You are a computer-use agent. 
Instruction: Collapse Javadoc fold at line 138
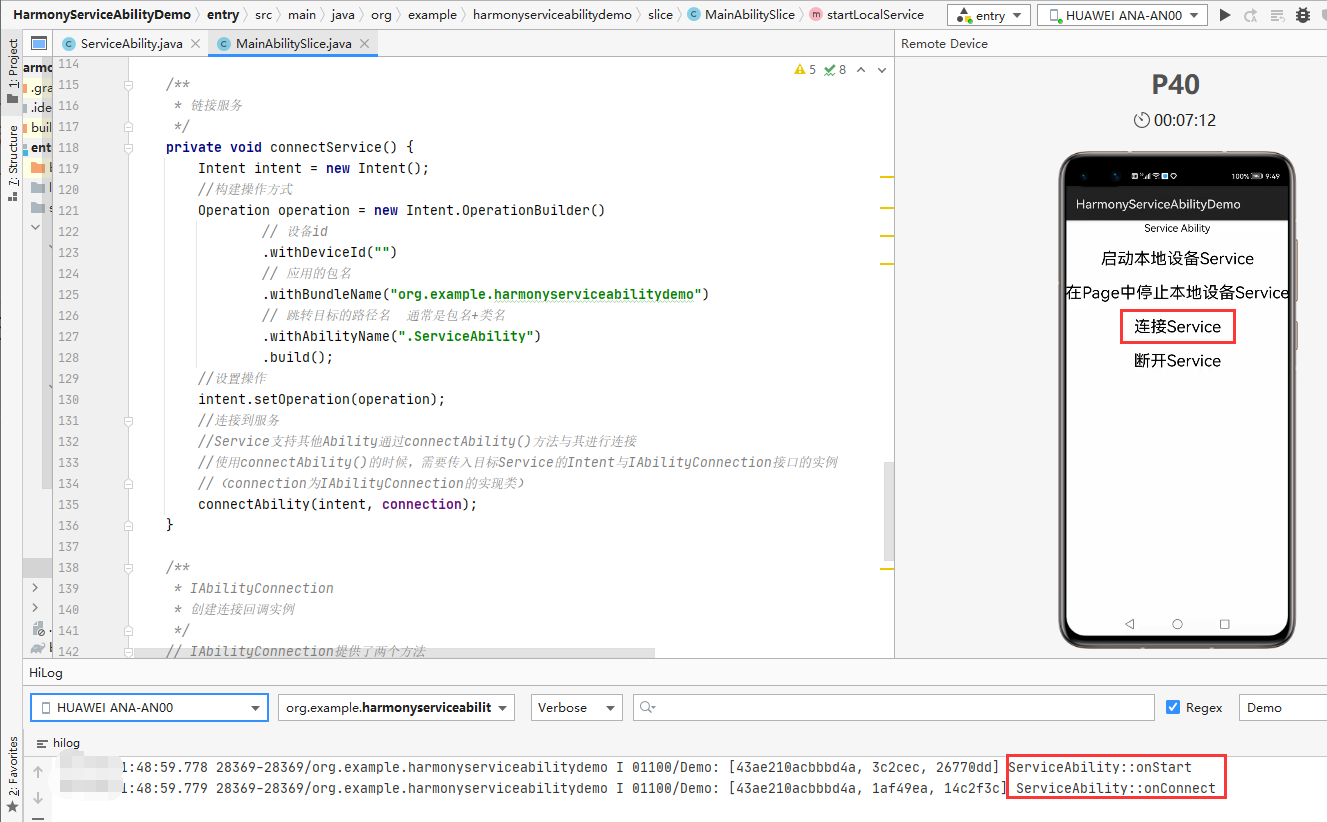[x=128, y=568]
